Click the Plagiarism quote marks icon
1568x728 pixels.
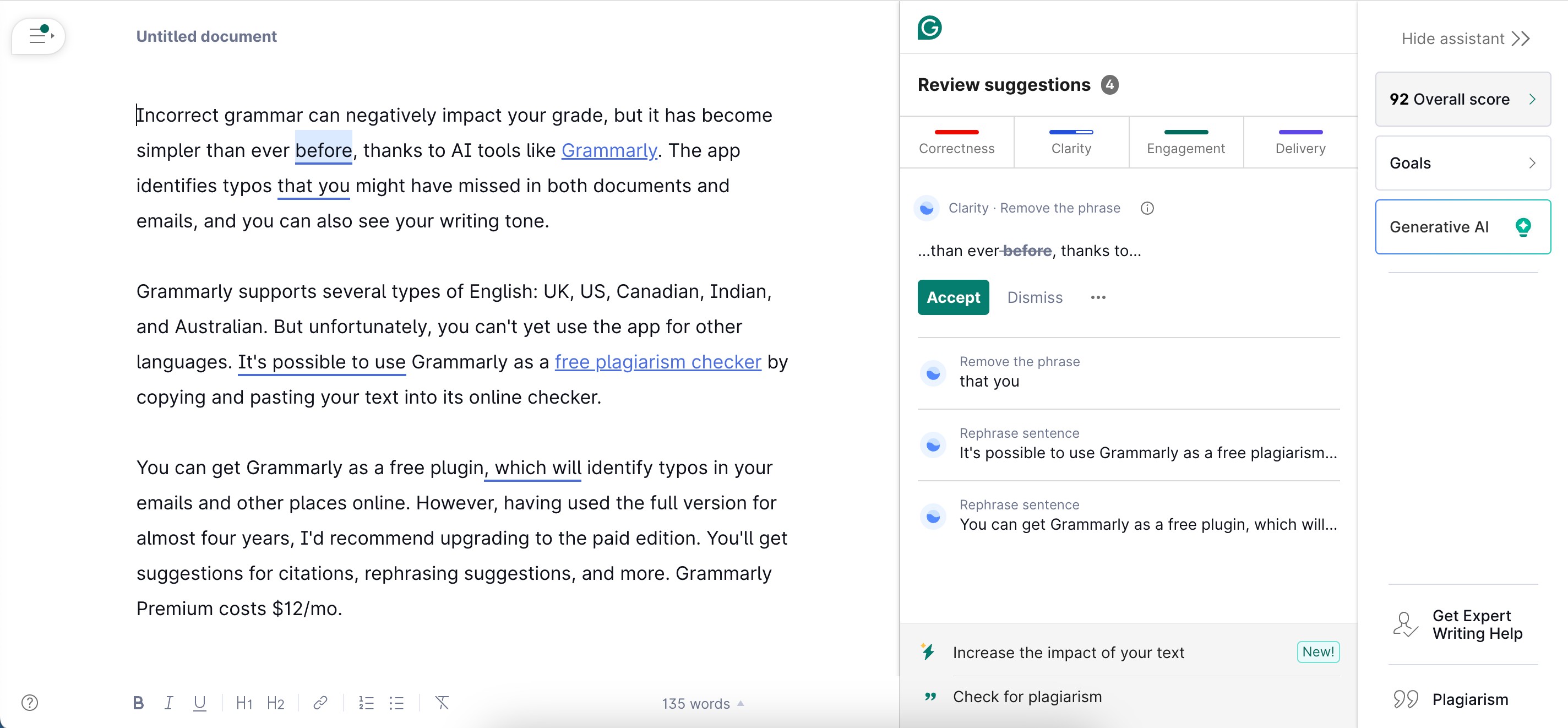click(x=1406, y=699)
